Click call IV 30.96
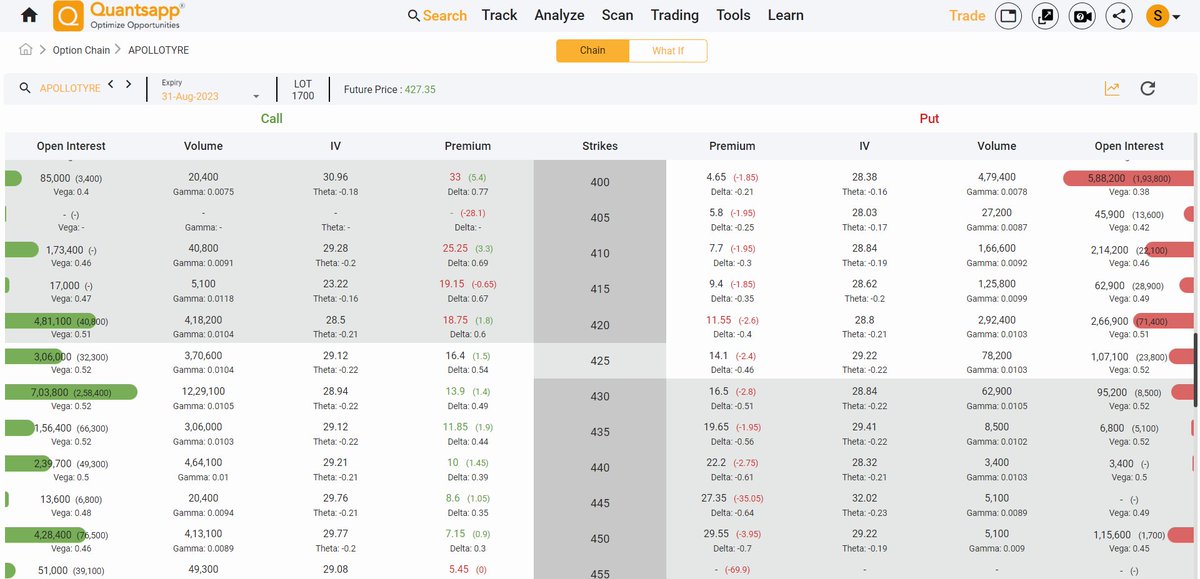The width and height of the screenshot is (1200, 579). point(335,176)
